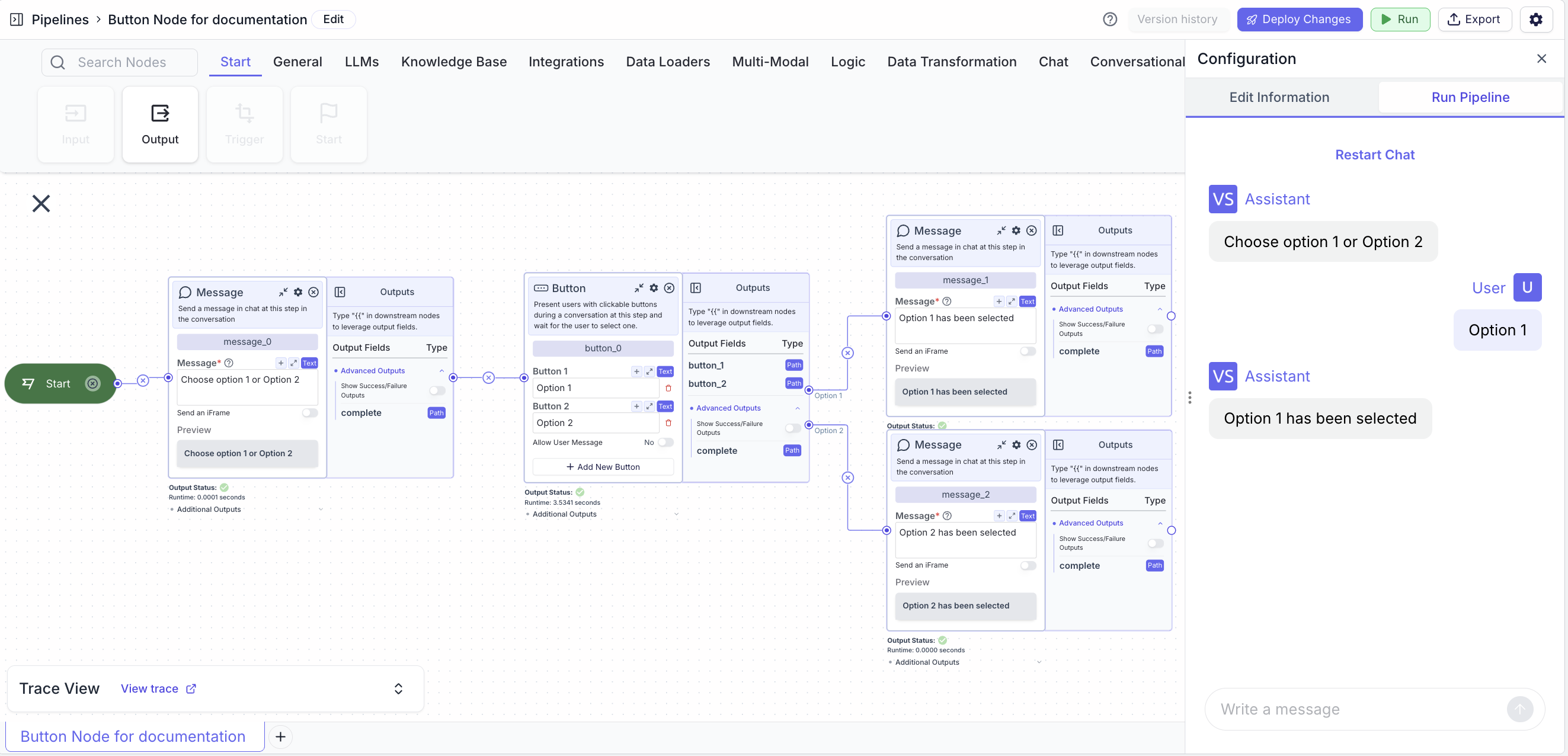This screenshot has width=1568, height=756.
Task: Toggle Show Success/Failure Outputs in button_0
Action: 792,428
